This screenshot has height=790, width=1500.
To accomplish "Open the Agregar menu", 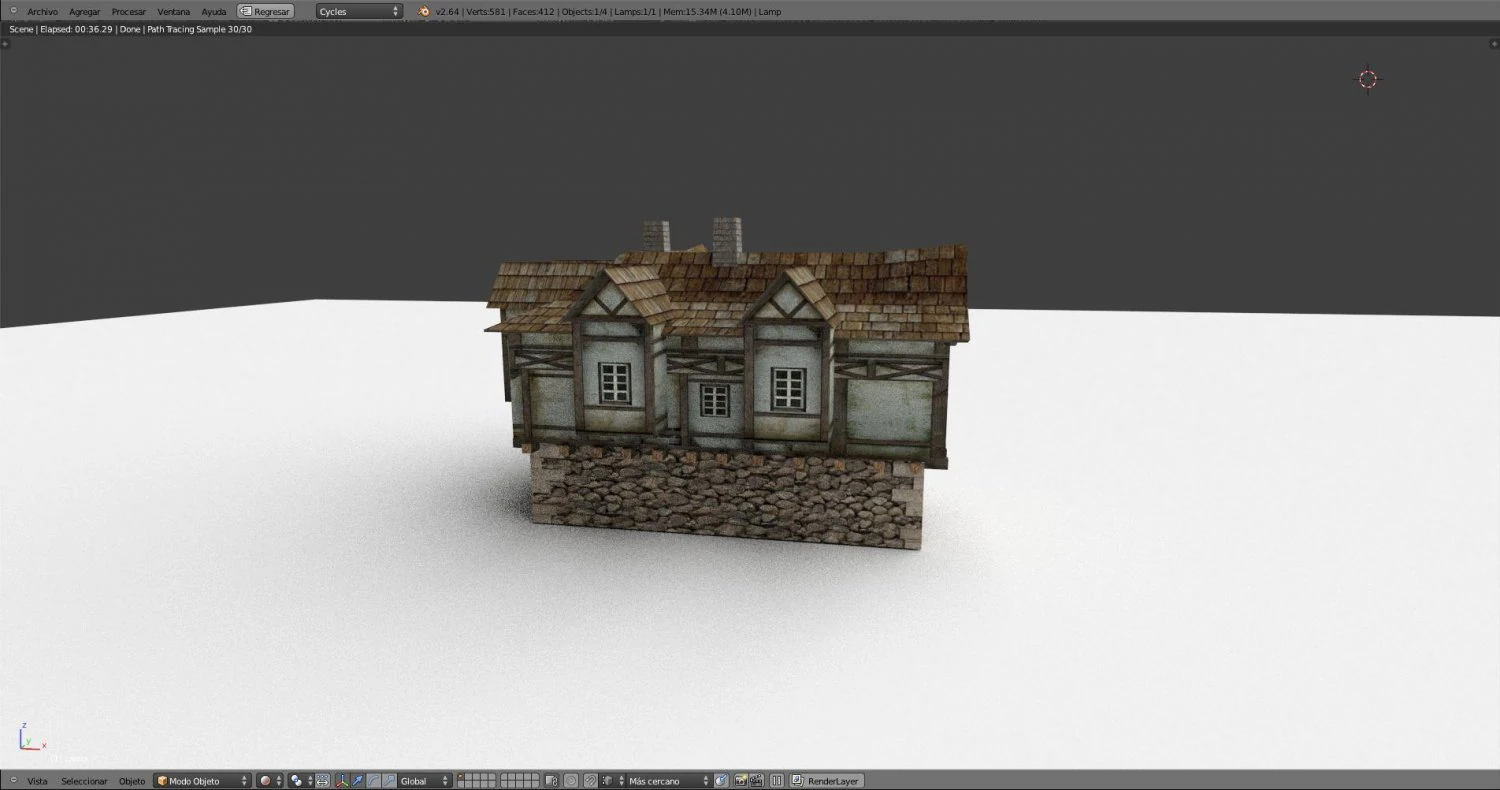I will pos(84,11).
